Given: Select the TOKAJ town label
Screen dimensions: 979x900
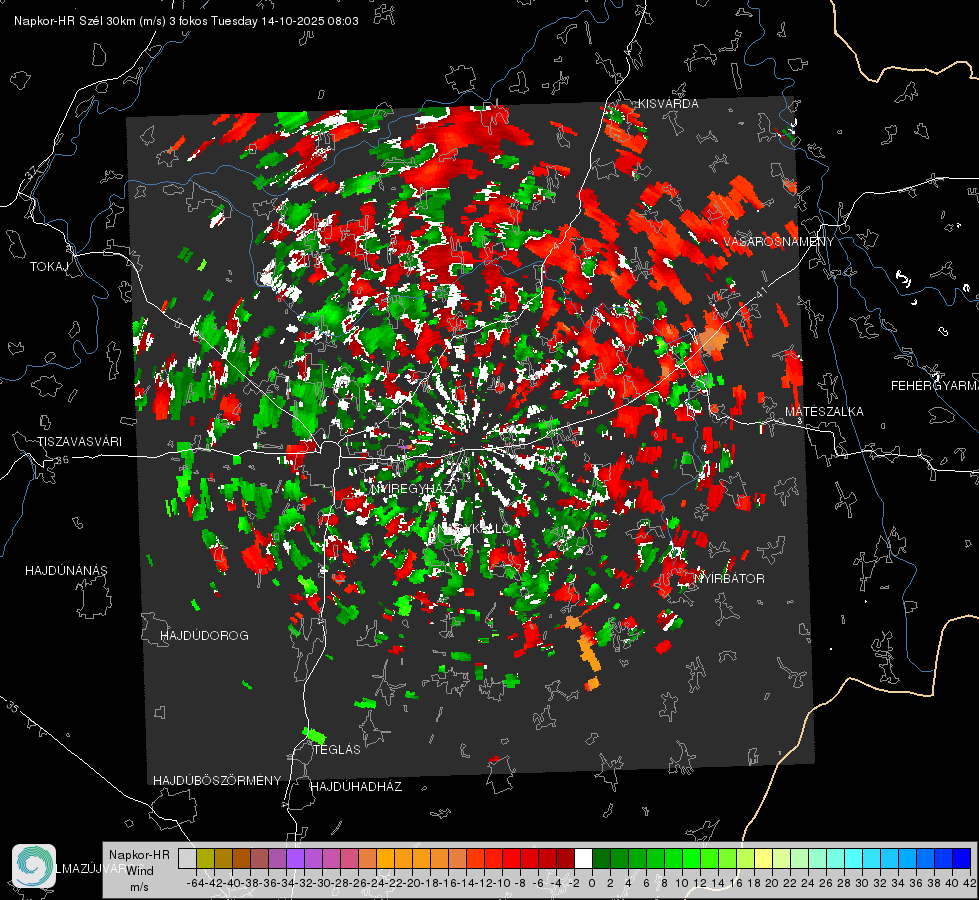Looking at the screenshot, I should pyautogui.click(x=49, y=267).
